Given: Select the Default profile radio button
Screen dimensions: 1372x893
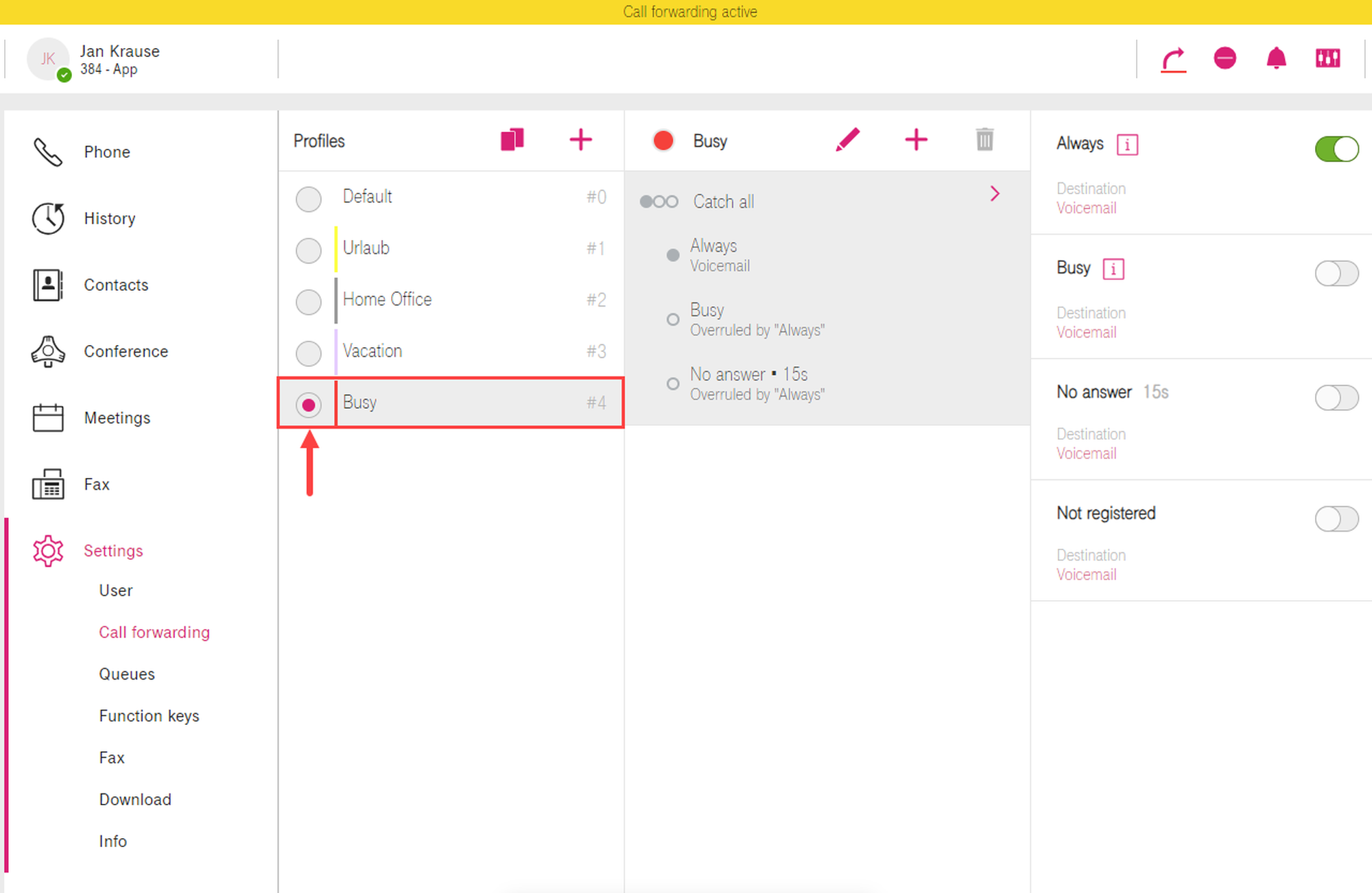Looking at the screenshot, I should point(309,199).
